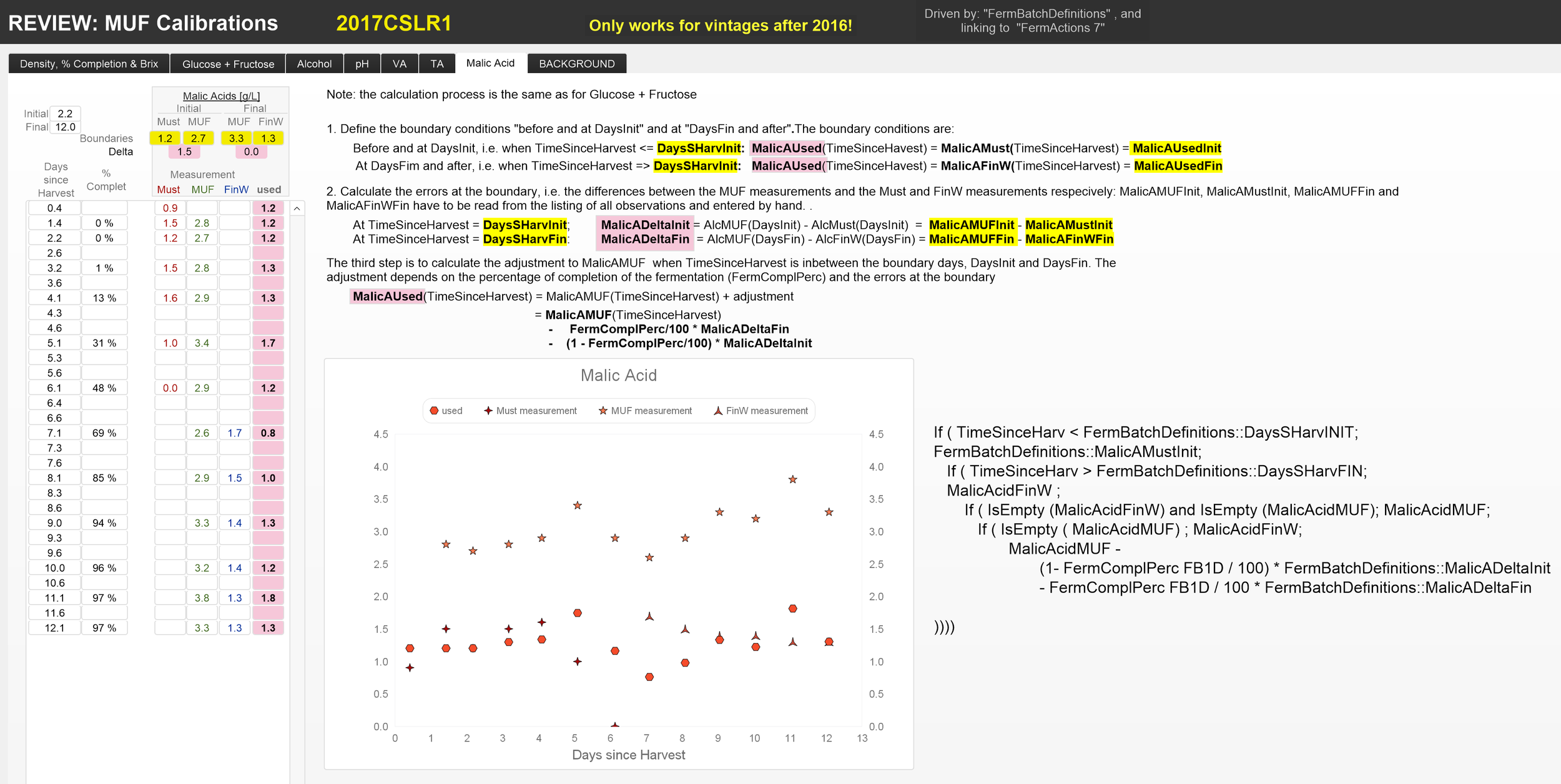This screenshot has width=1561, height=784.
Task: Click the % complete cell showing 13 %
Action: 104,298
